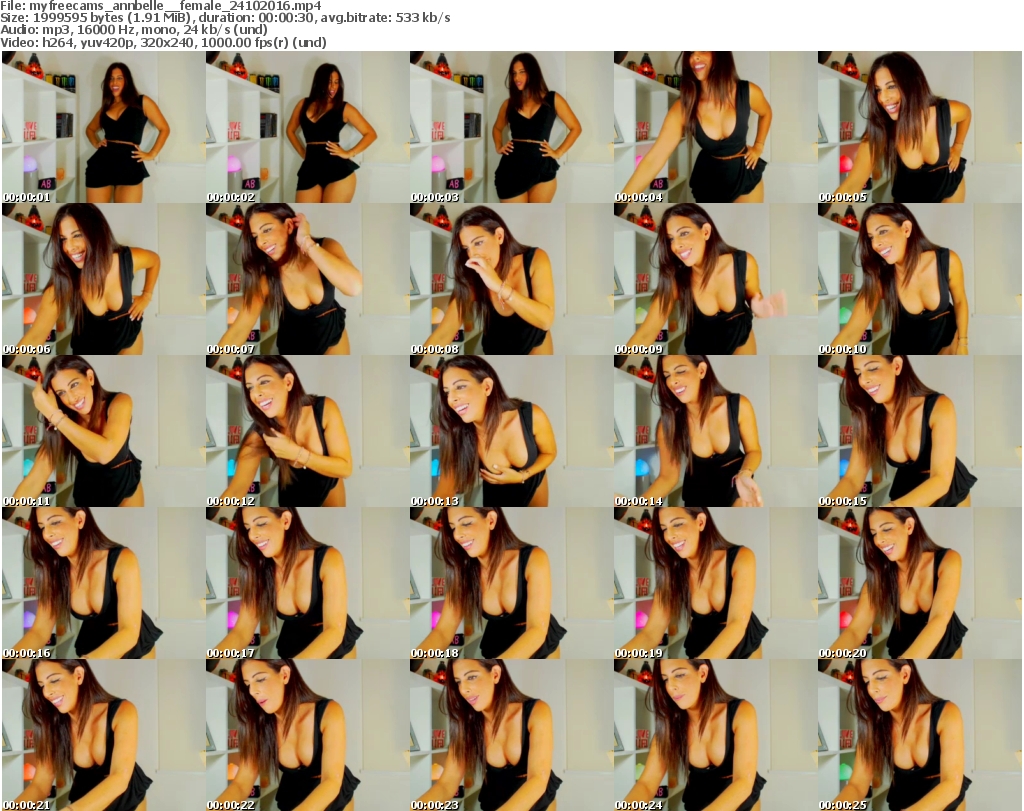Select the thumbnail stamped 00:00:04
The width and height of the screenshot is (1024, 811).
tap(715, 127)
